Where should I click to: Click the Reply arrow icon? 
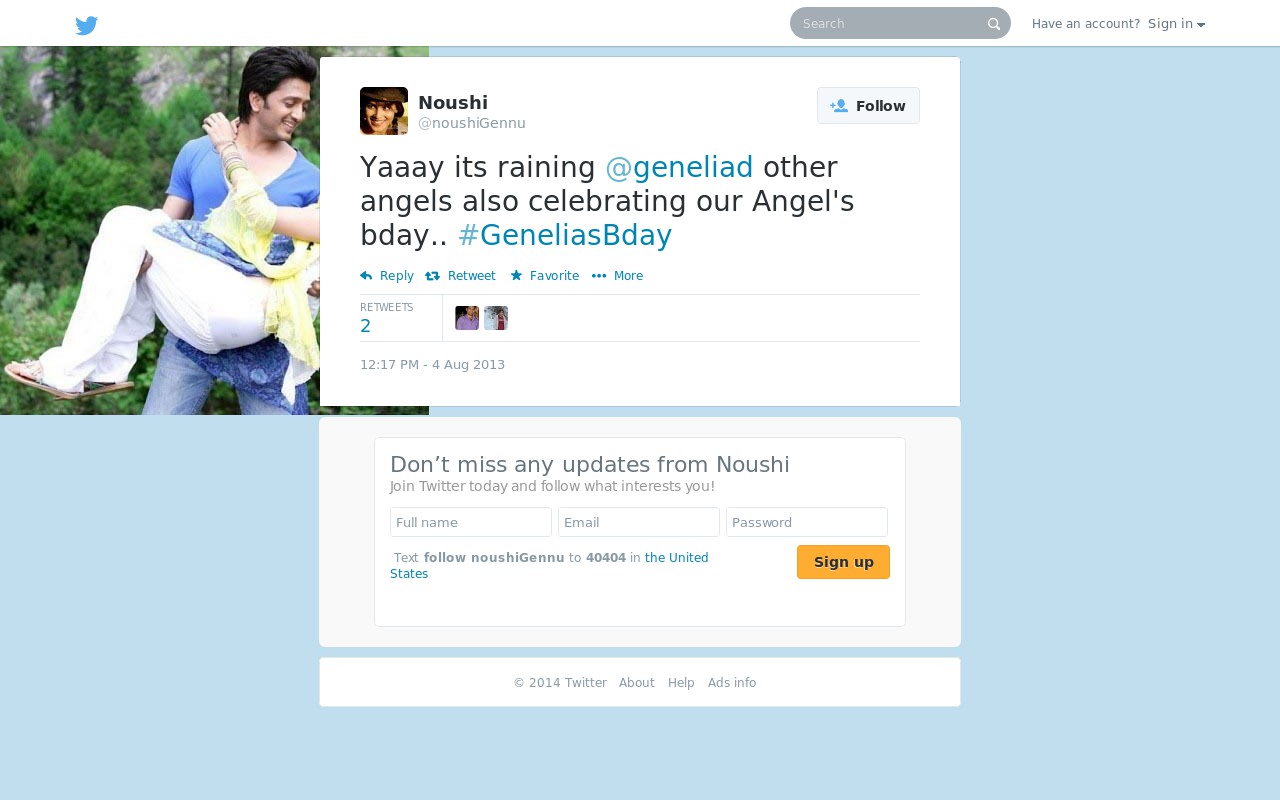tap(366, 276)
